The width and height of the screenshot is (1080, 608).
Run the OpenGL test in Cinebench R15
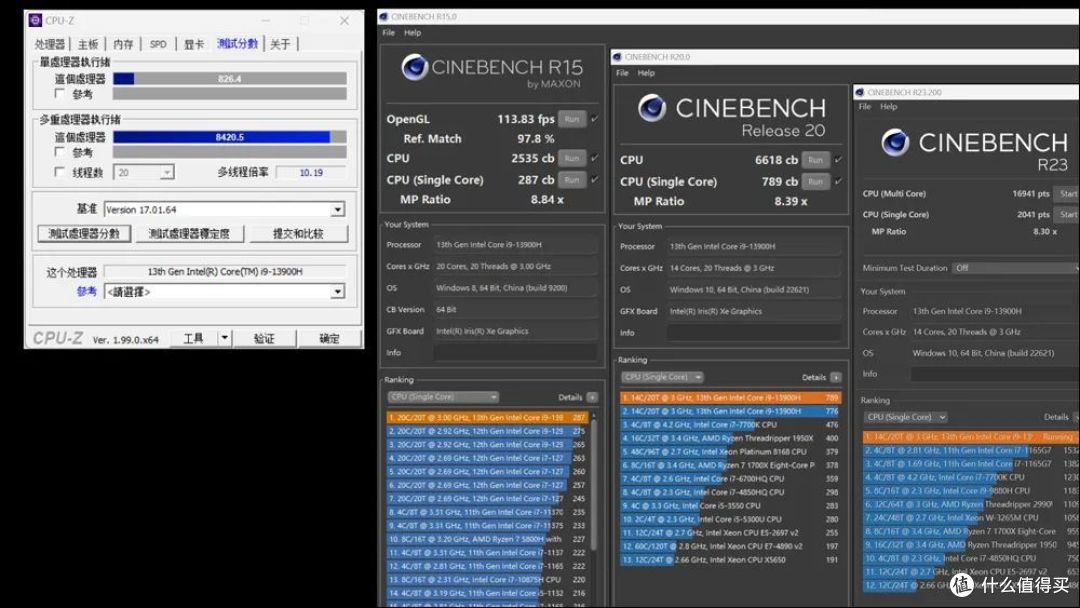(572, 119)
